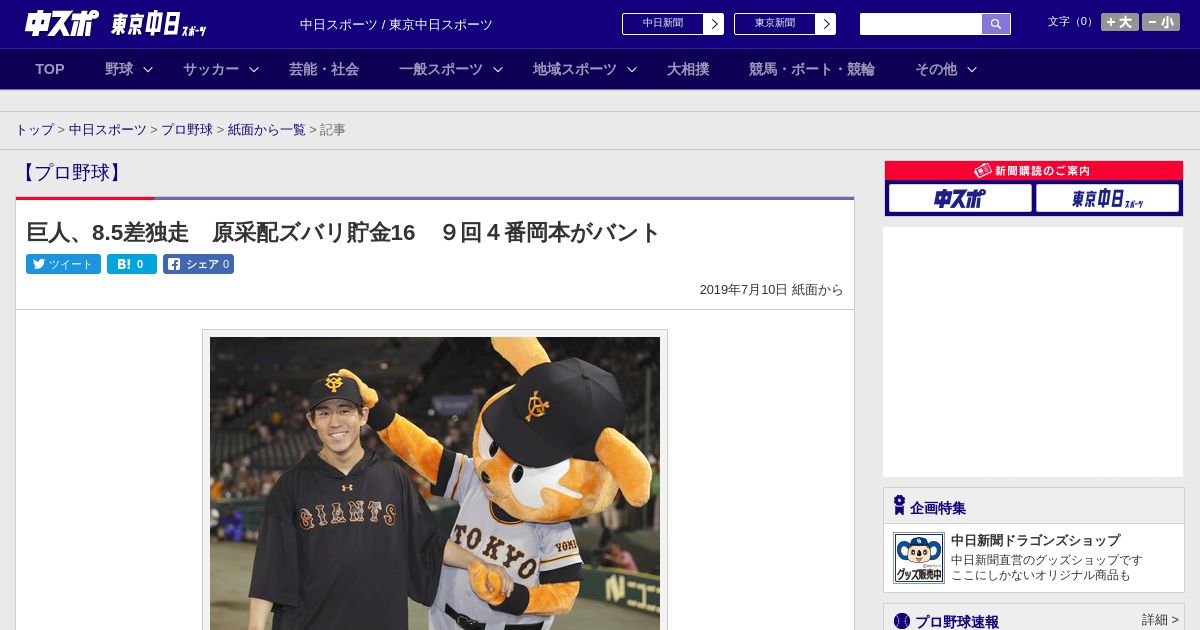Click the 中スポ logo in header
Screen dimensions: 1200x630
pos(61,23)
